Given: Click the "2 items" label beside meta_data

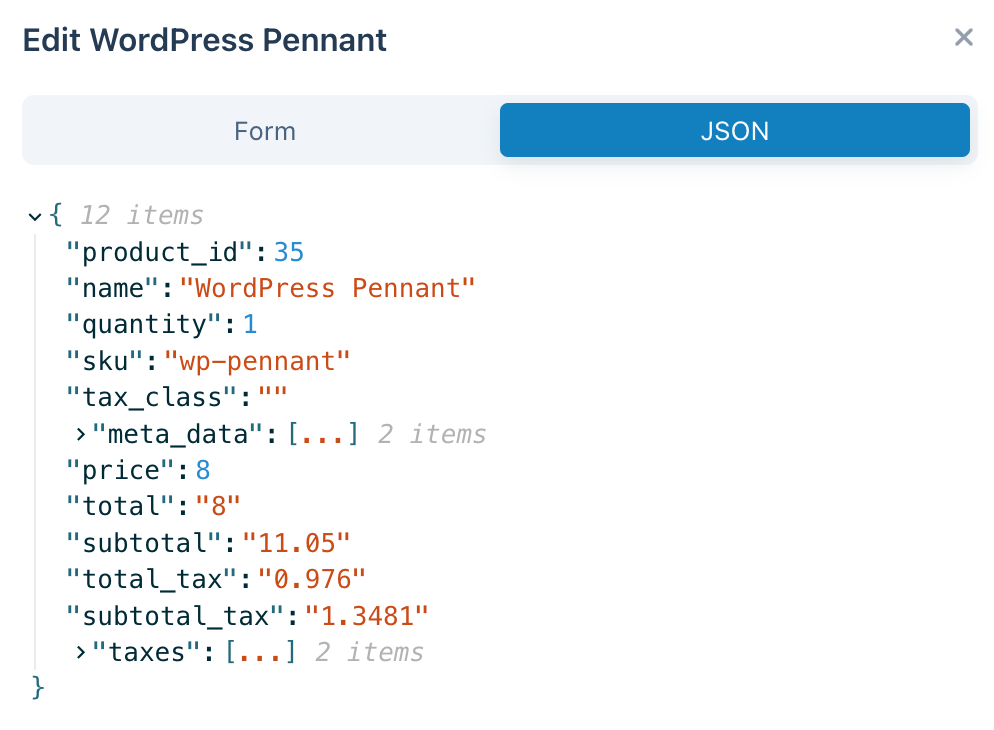Looking at the screenshot, I should [432, 435].
